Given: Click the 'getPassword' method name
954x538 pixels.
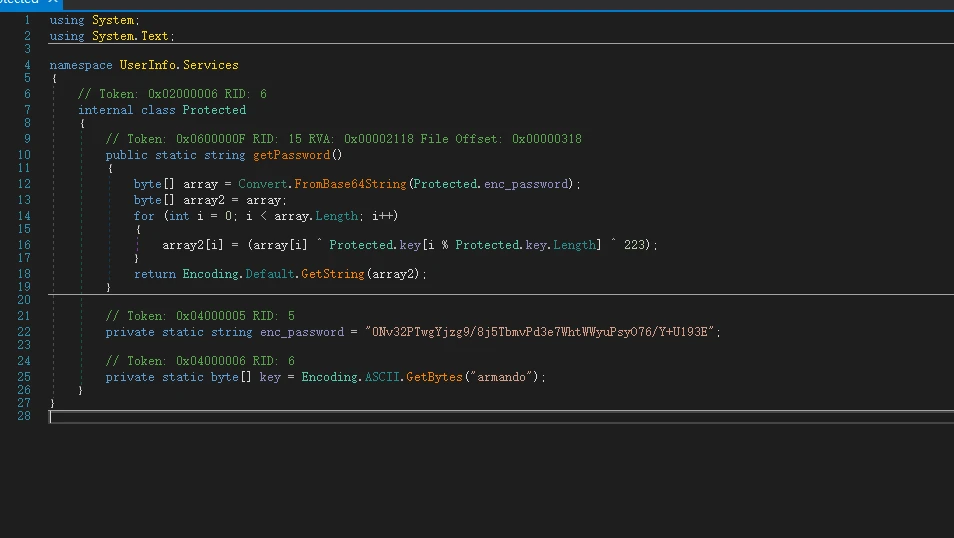Looking at the screenshot, I should pyautogui.click(x=291, y=155).
